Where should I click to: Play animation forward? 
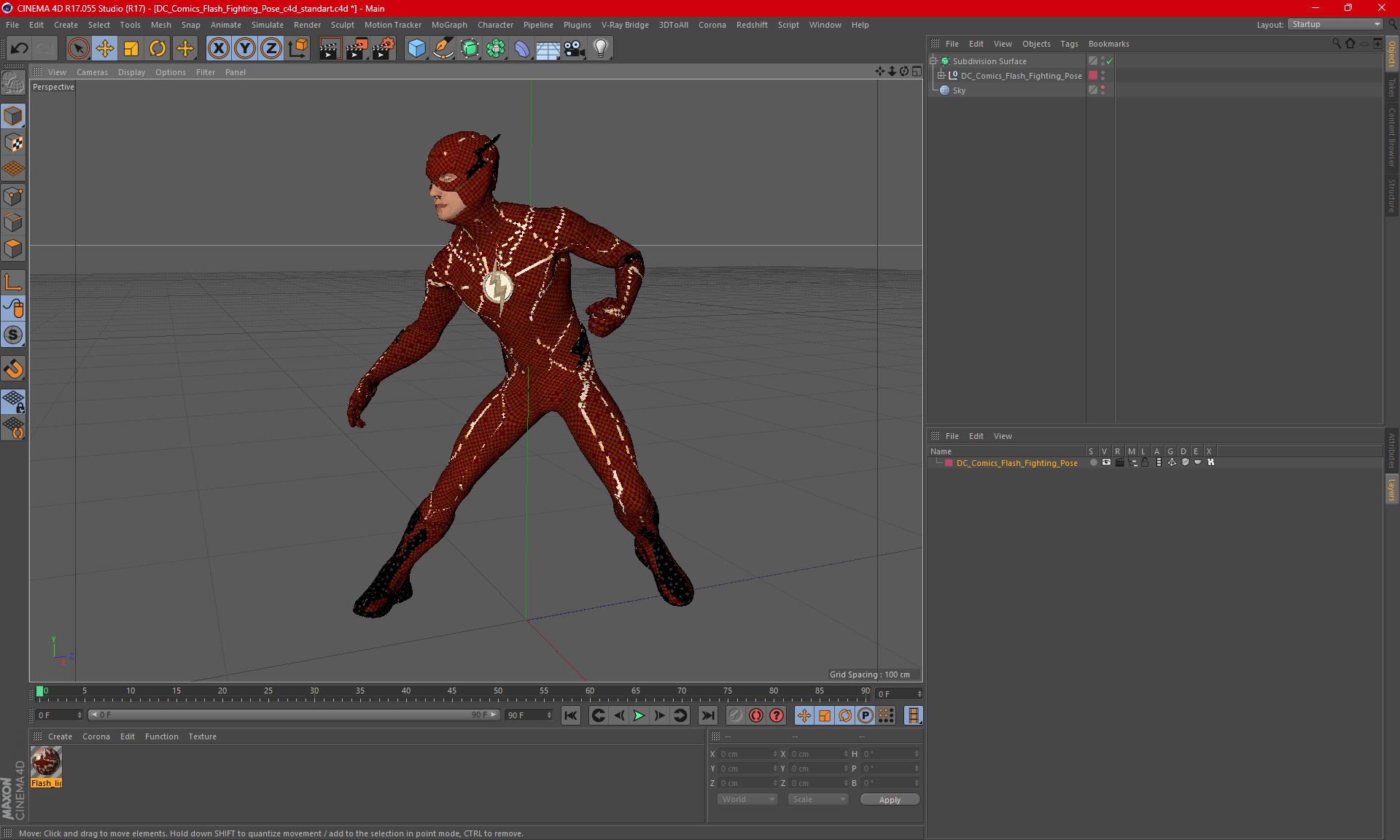click(x=639, y=716)
